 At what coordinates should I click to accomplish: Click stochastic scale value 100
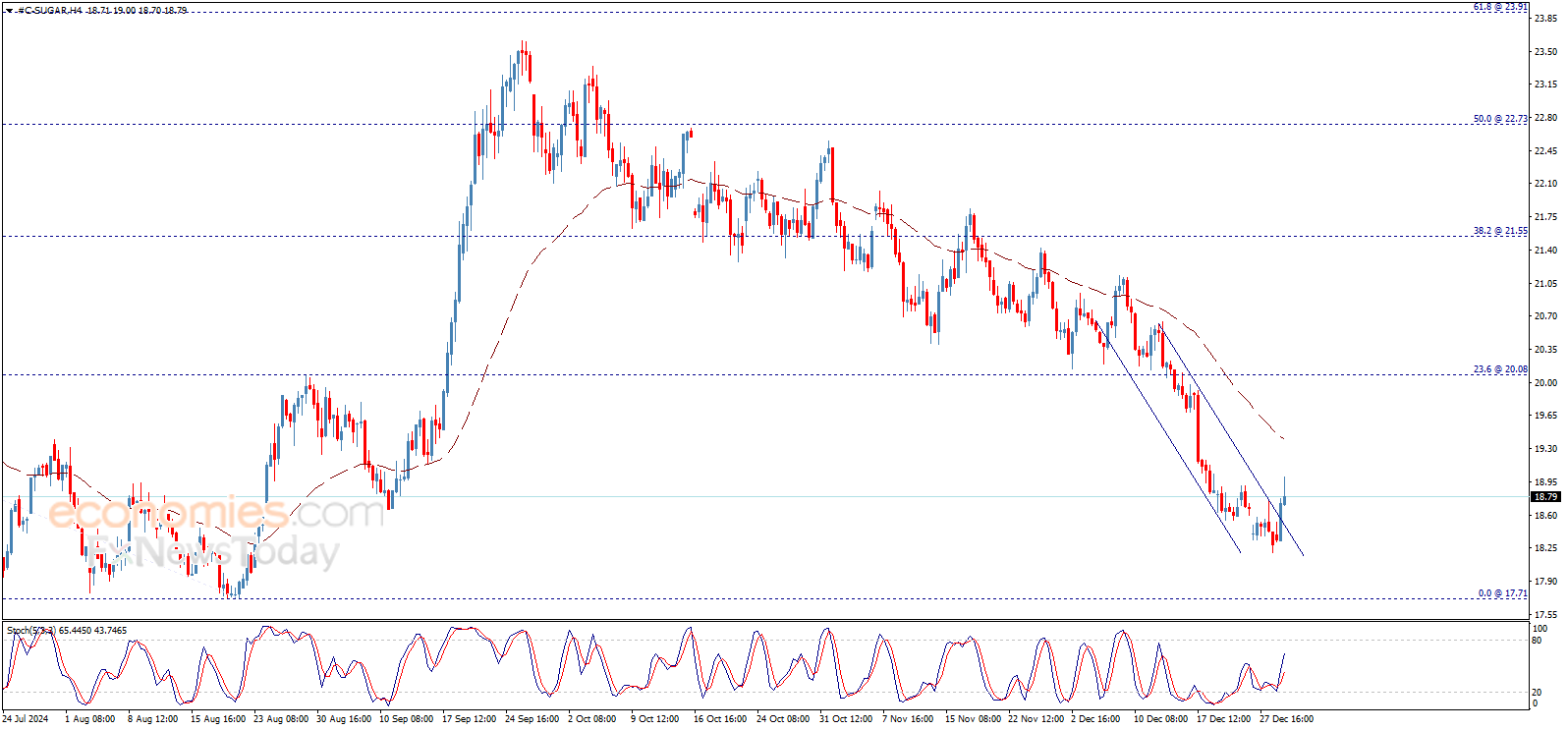(x=1540, y=629)
